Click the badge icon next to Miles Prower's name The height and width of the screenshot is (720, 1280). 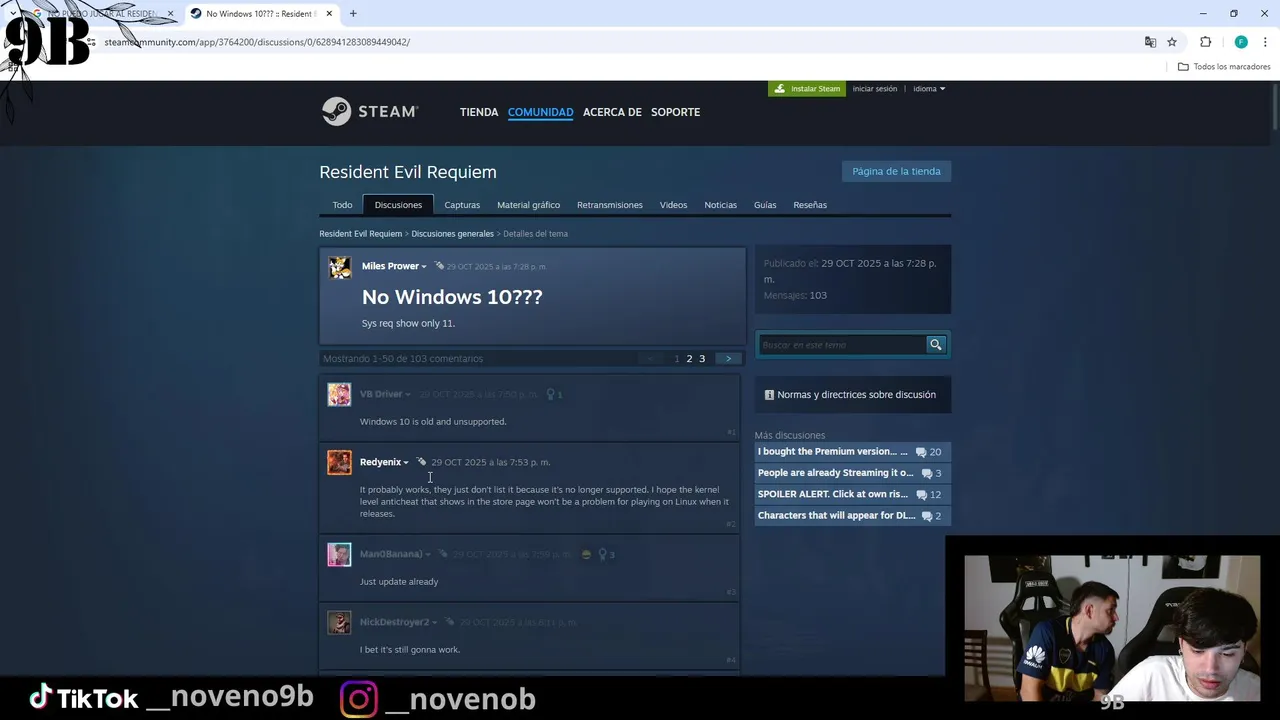click(439, 266)
